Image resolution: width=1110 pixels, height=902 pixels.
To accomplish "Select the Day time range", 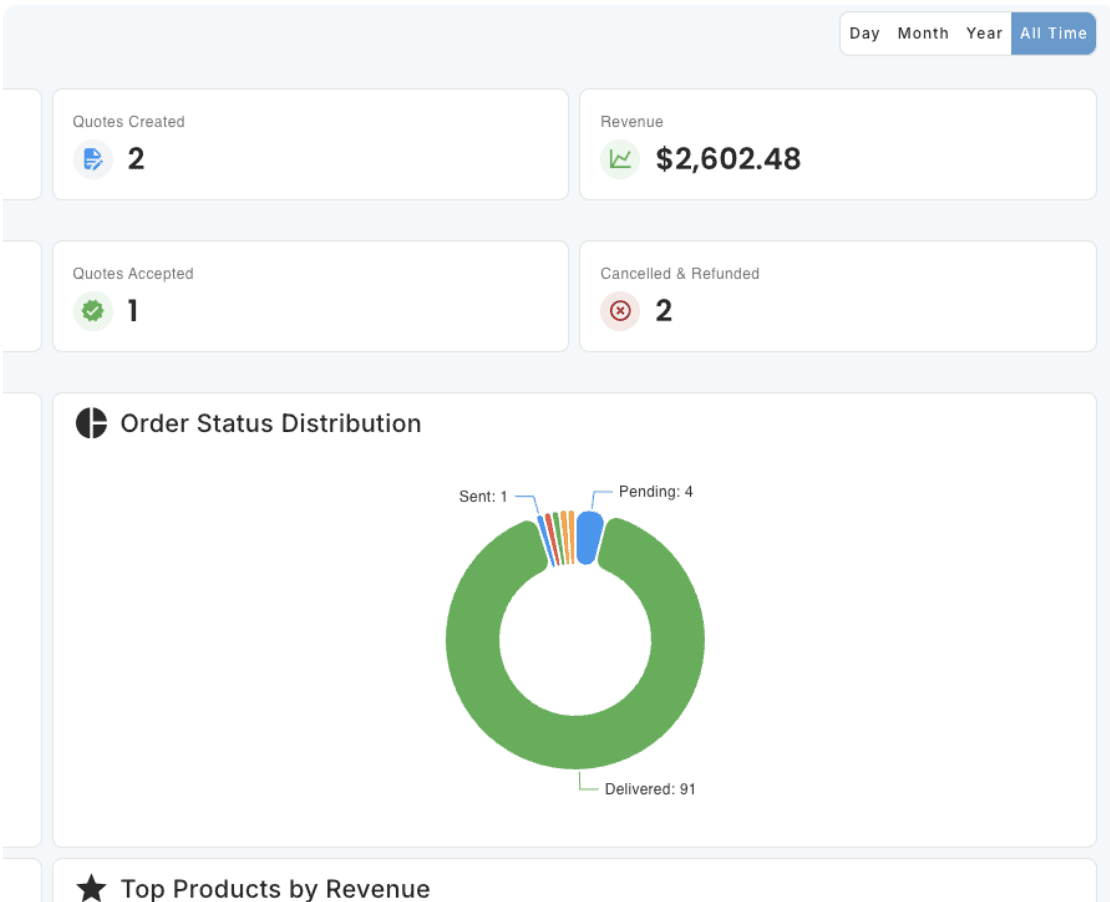I will (864, 33).
